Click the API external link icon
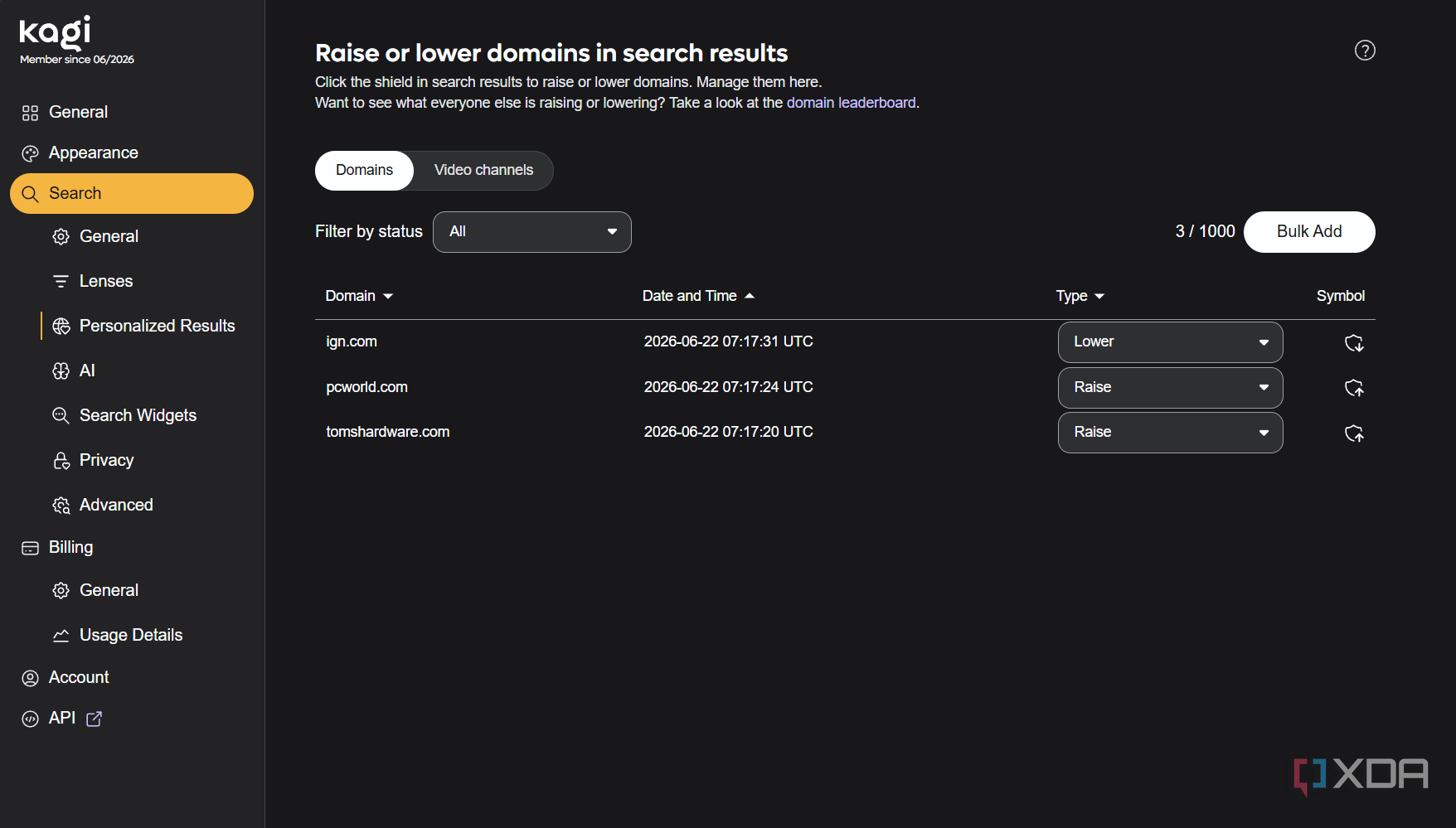 coord(95,719)
